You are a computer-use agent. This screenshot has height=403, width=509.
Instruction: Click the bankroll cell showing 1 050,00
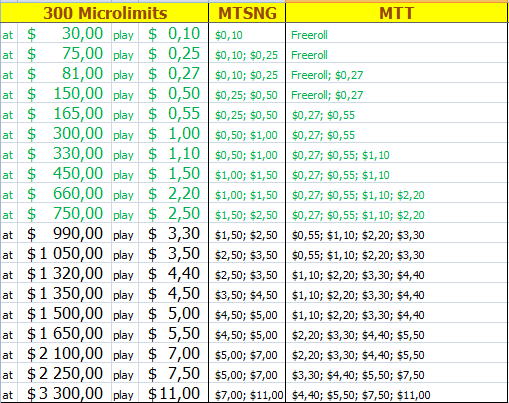tap(64, 253)
